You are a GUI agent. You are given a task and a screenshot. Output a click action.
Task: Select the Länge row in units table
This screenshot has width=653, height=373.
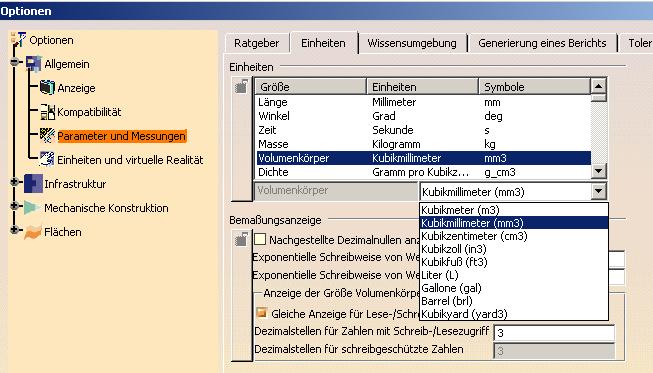pos(423,102)
